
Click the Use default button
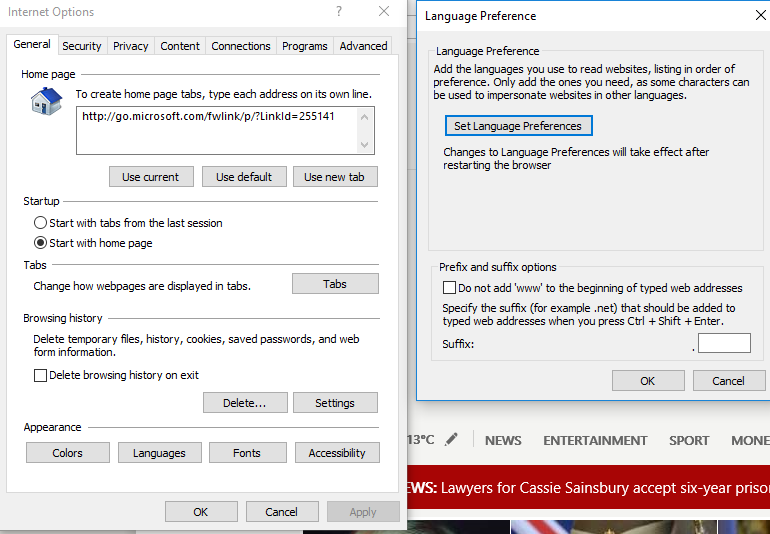244,177
